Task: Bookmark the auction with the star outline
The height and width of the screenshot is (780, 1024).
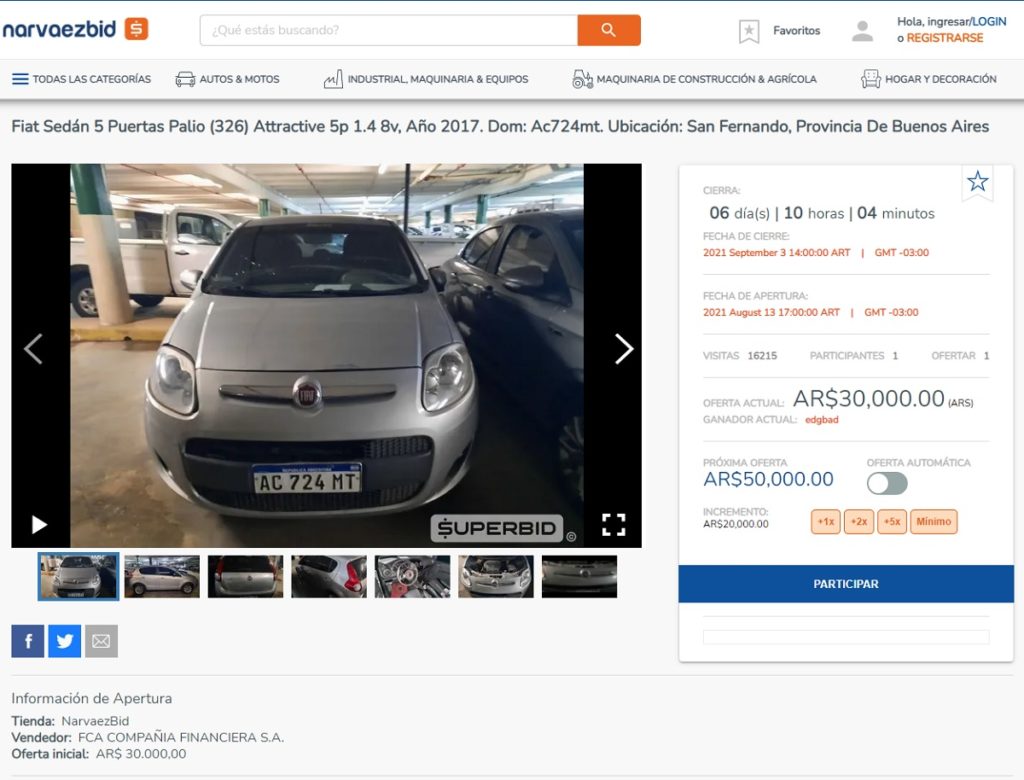Action: pyautogui.click(x=977, y=182)
